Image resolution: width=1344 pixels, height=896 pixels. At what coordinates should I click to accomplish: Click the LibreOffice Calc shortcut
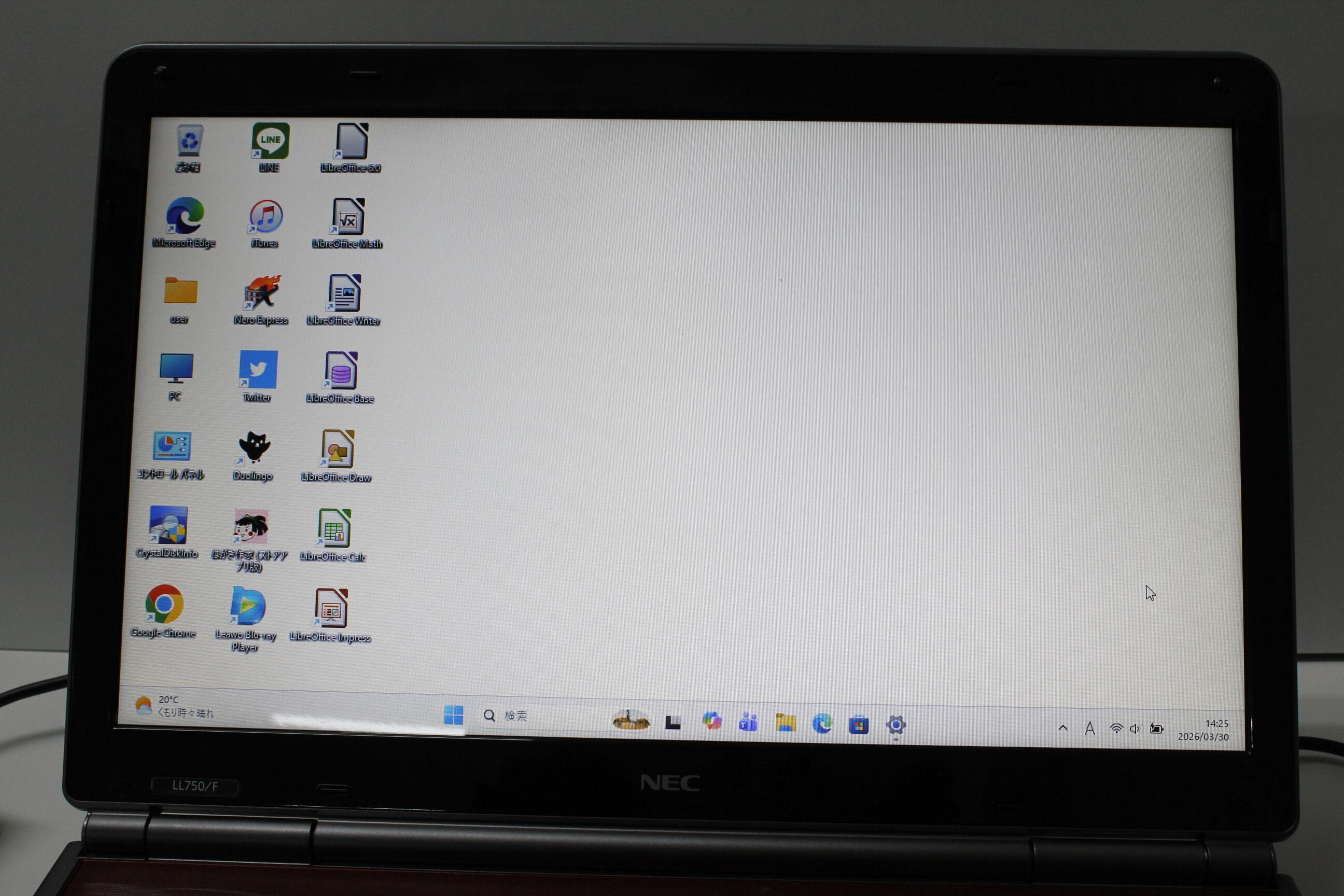(x=334, y=528)
